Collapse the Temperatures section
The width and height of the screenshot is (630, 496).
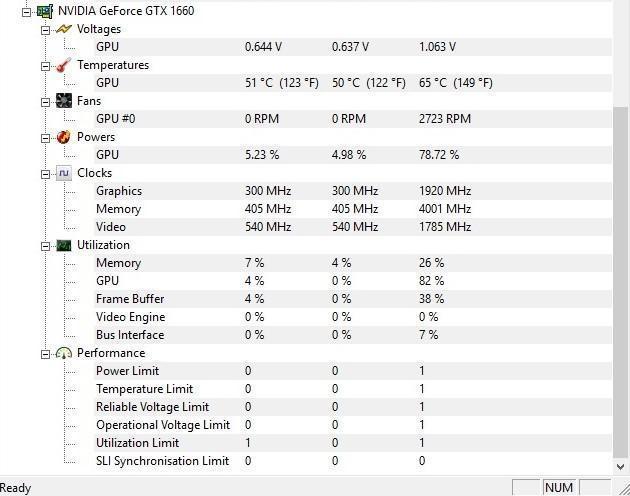click(x=45, y=66)
